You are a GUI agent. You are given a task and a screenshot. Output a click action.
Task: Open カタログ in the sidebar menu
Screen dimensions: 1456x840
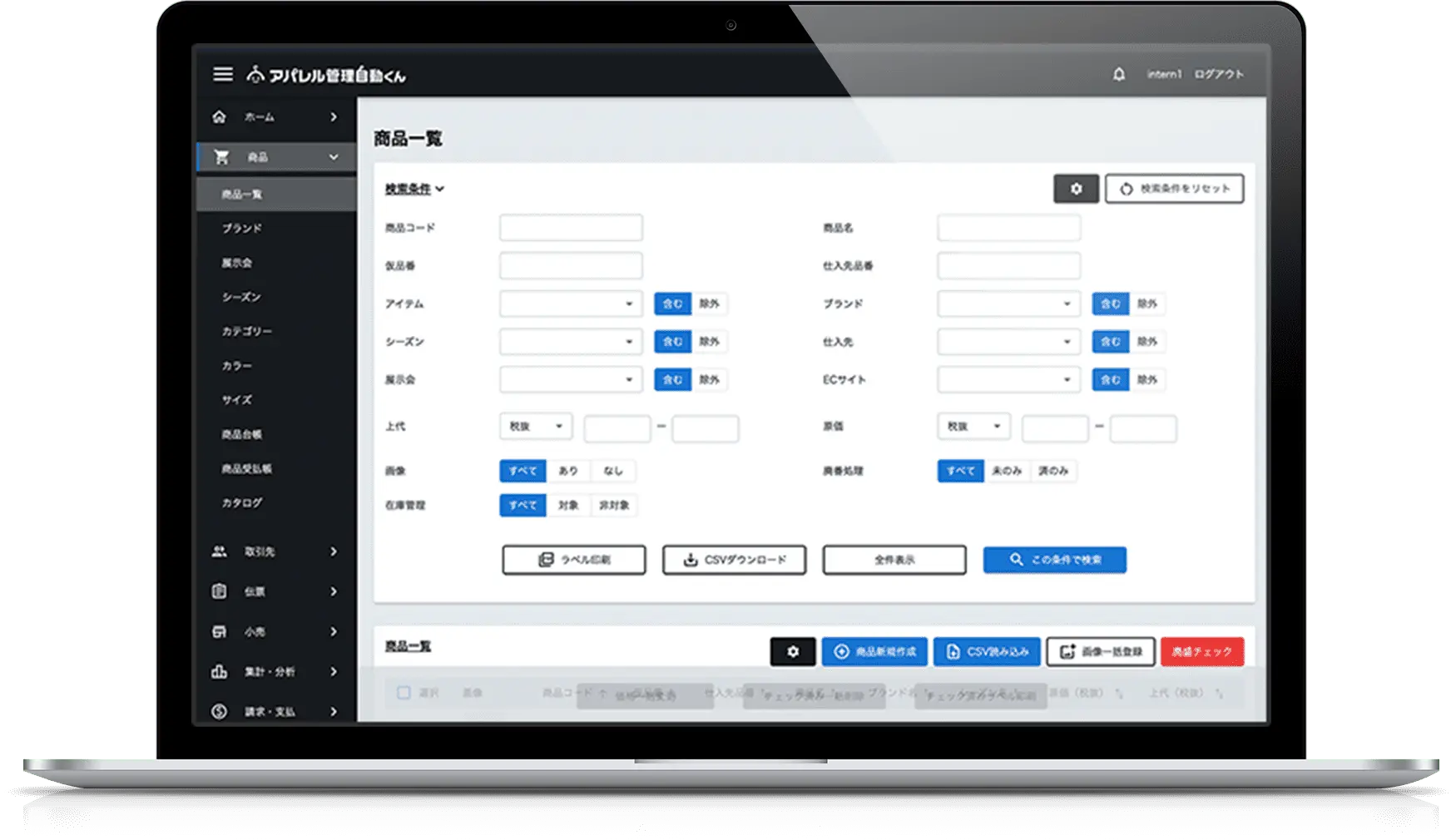(x=242, y=503)
